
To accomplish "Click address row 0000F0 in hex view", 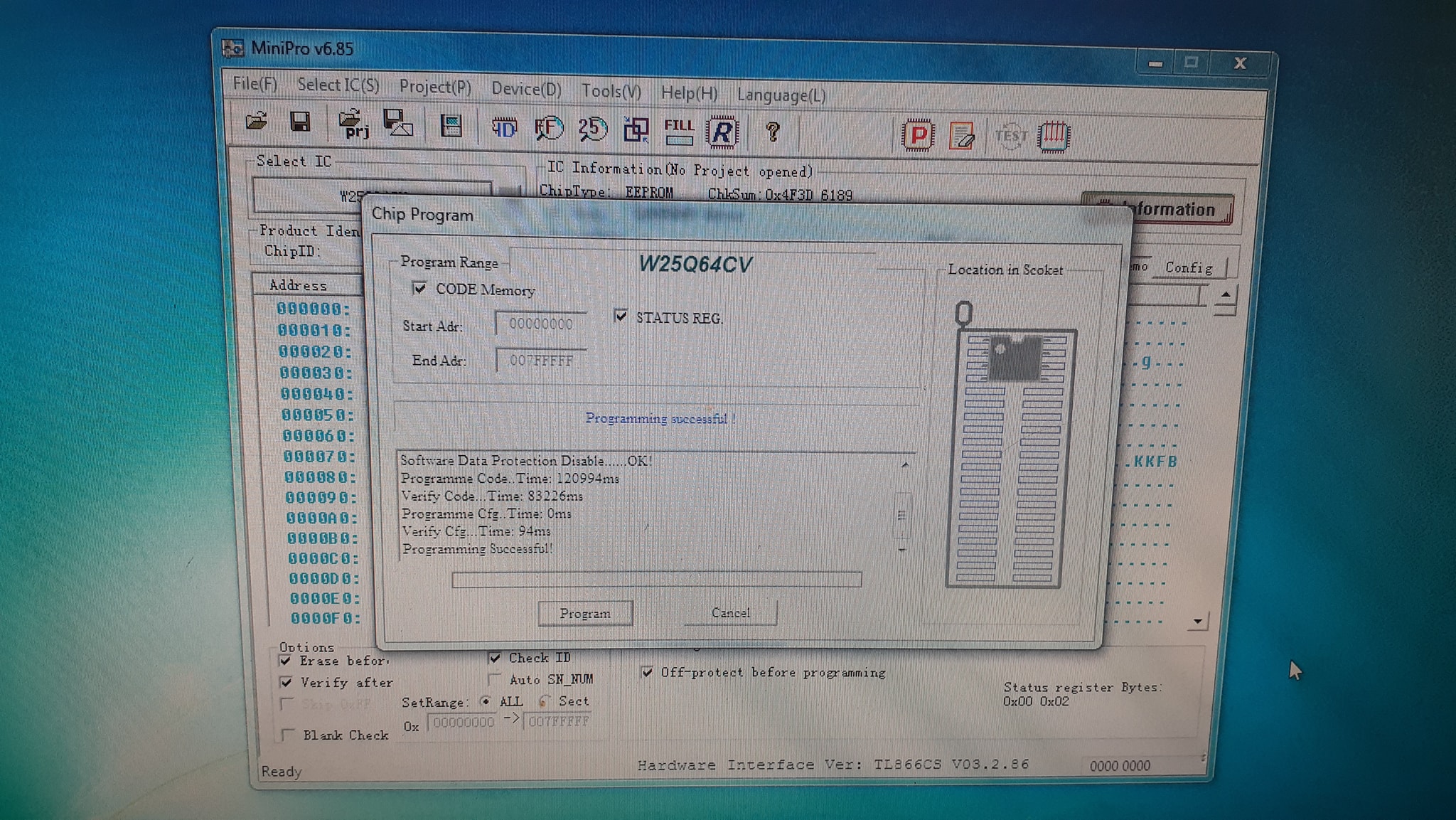I will (x=325, y=619).
